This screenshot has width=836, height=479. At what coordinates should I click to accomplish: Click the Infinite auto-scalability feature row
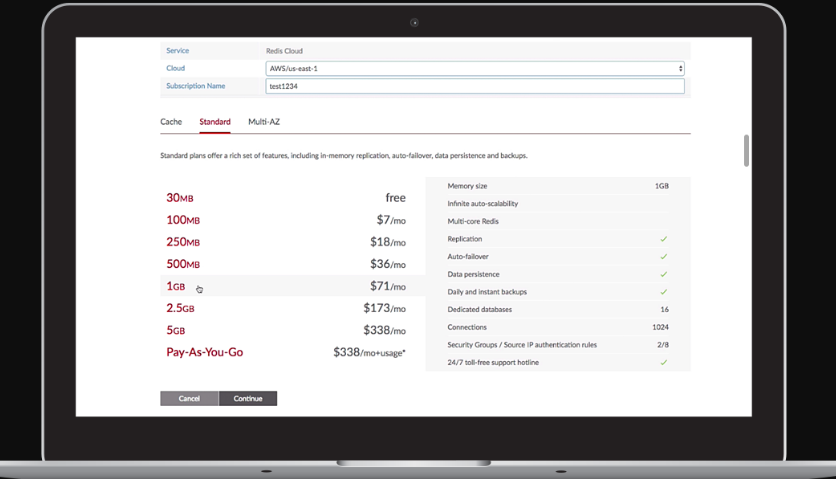[558, 204]
